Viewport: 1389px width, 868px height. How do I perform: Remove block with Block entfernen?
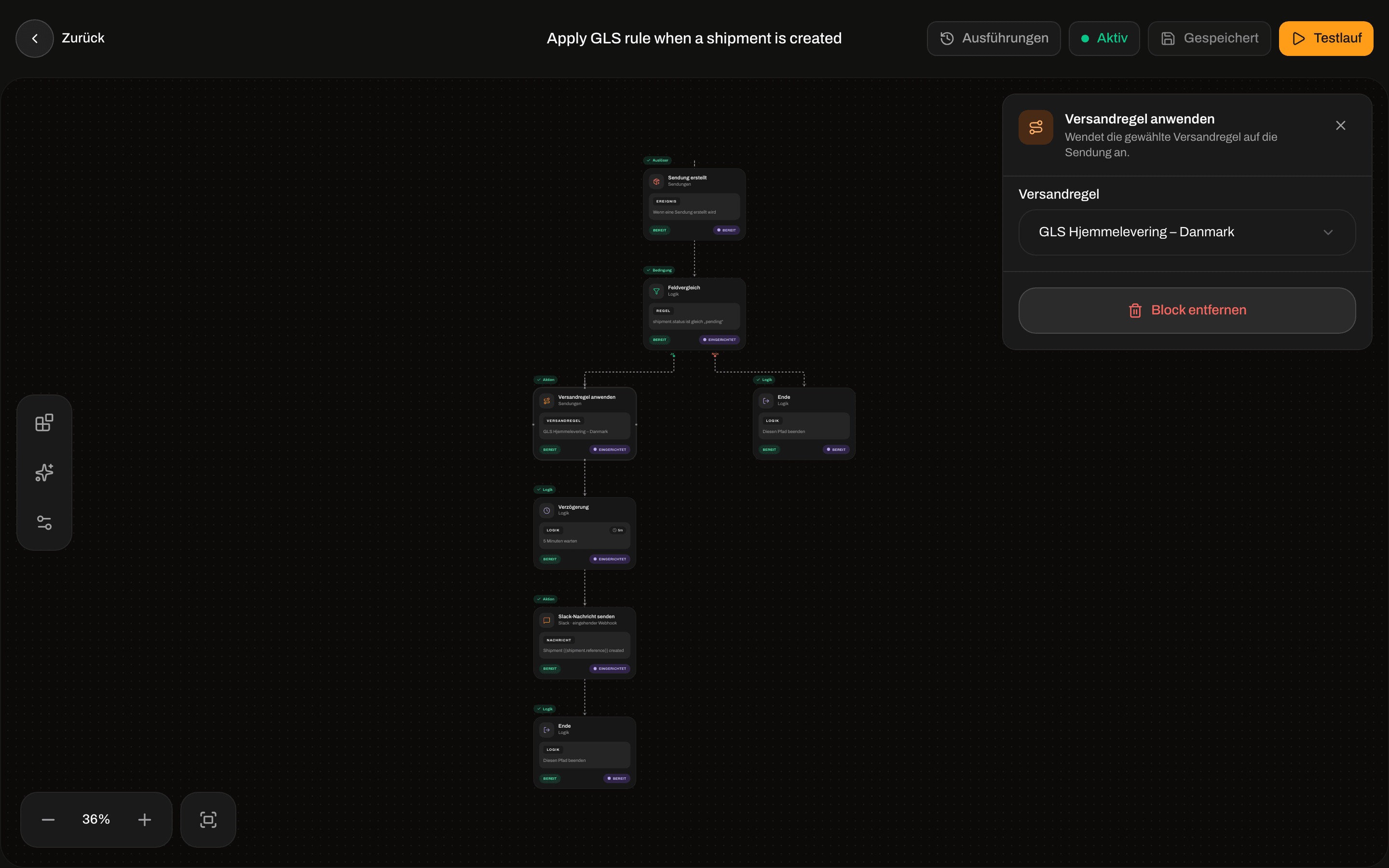point(1187,310)
